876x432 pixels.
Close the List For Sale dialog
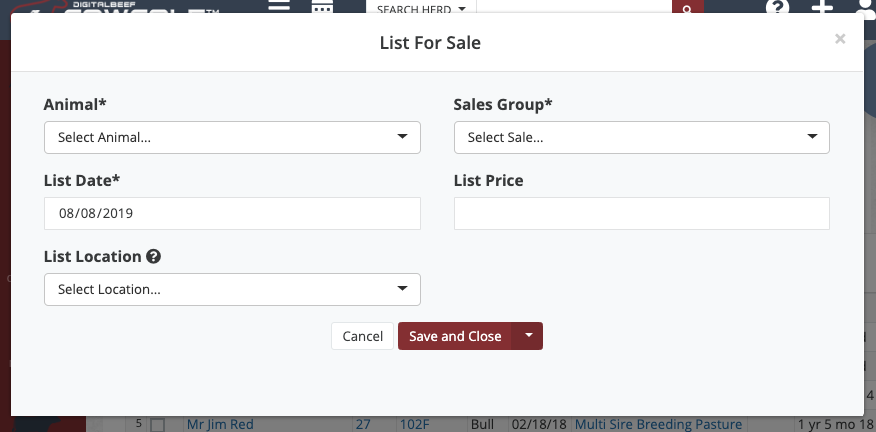tap(840, 39)
